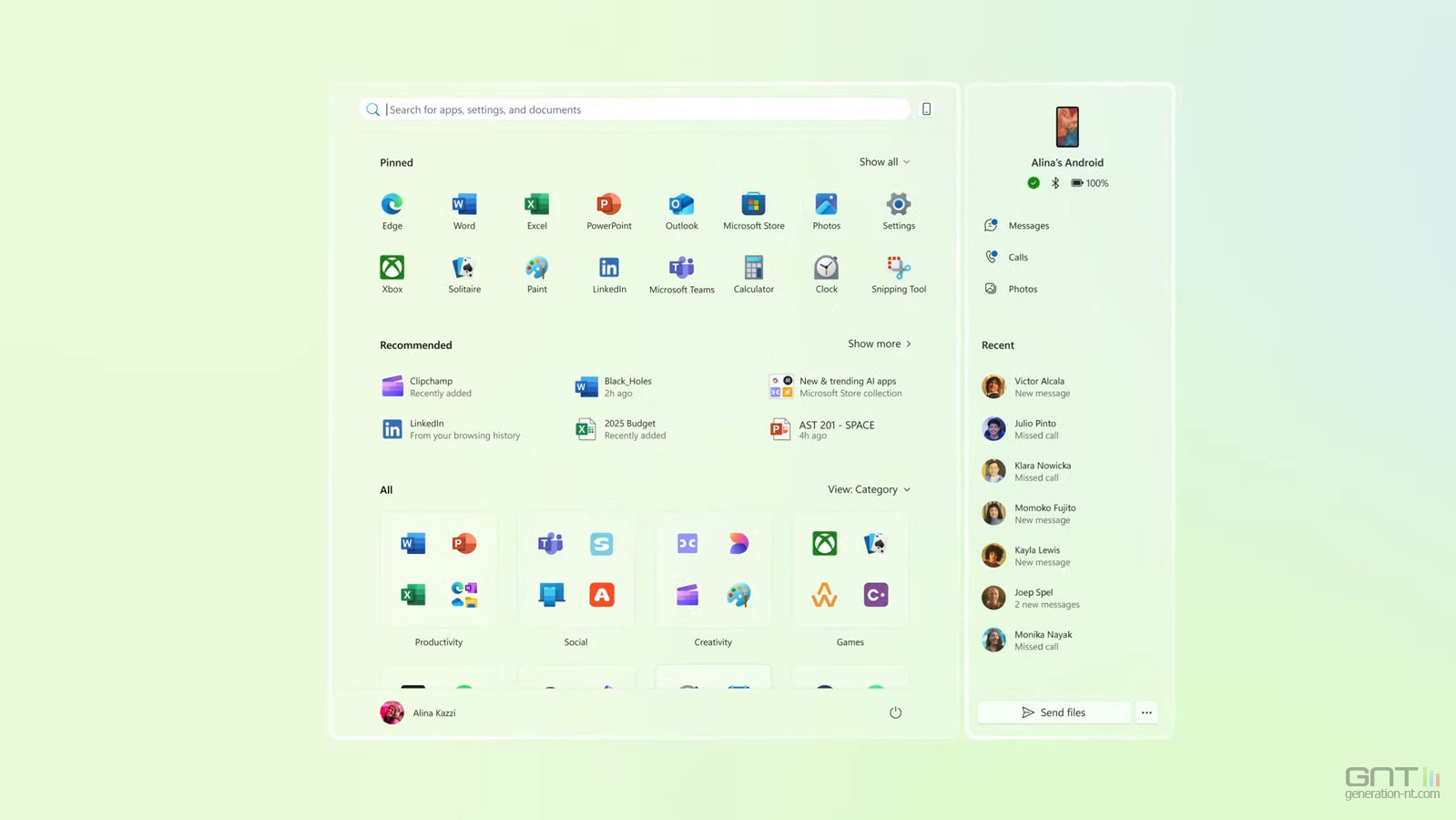Toggle the phone panel icon beside search
Screen dimensions: 1456x820
[x=926, y=109]
